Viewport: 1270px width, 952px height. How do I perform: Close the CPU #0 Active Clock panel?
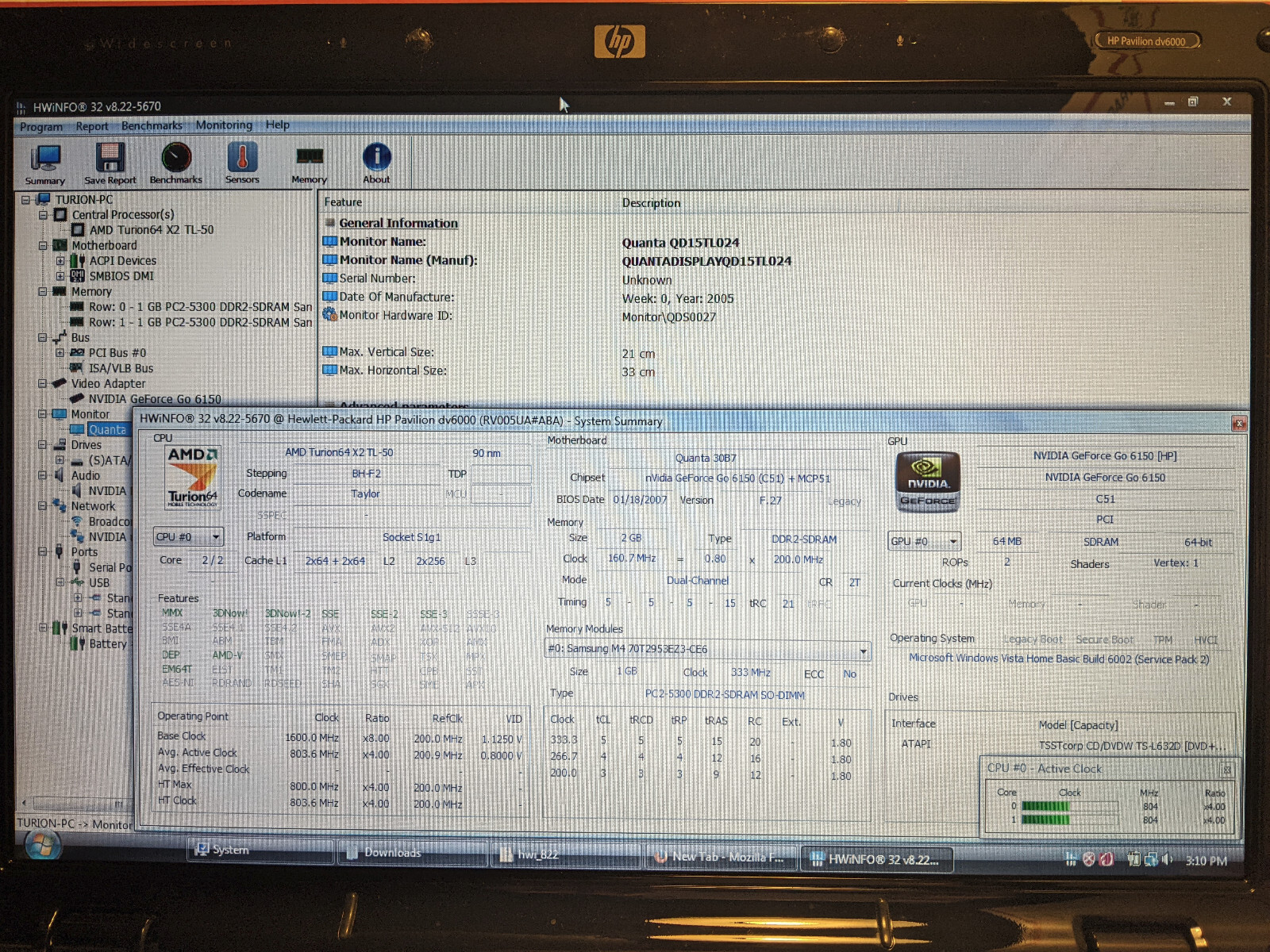pyautogui.click(x=1226, y=770)
